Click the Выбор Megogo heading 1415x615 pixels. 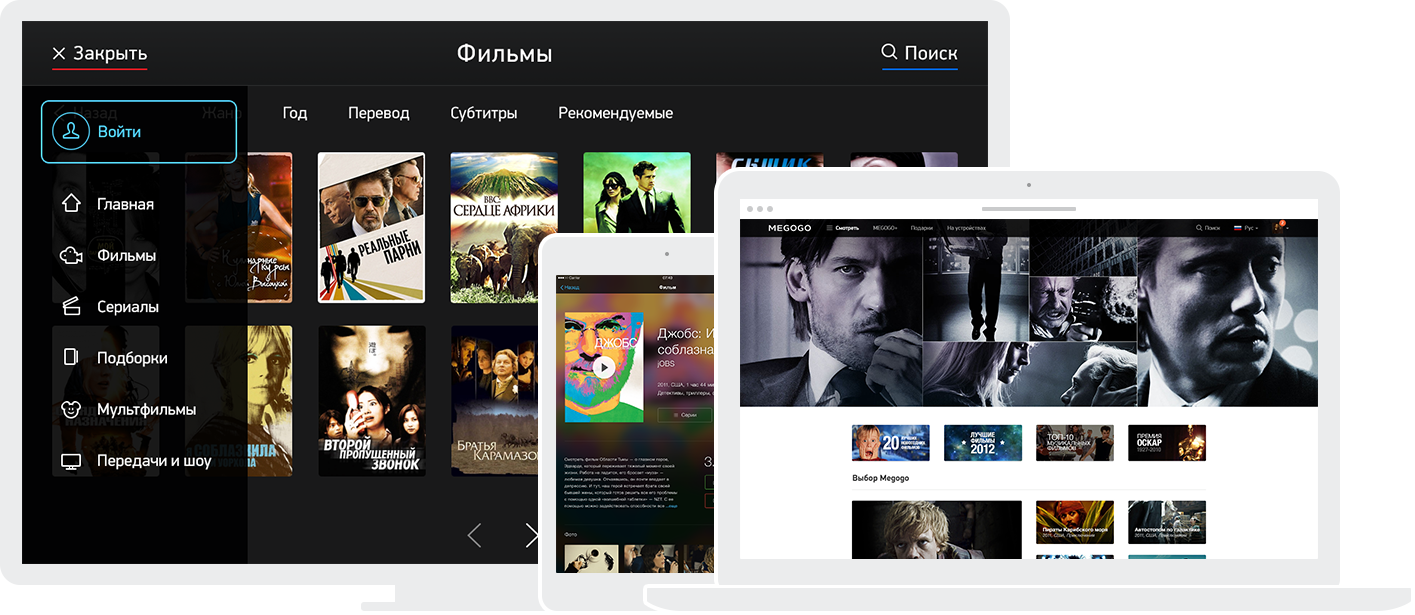pos(881,478)
